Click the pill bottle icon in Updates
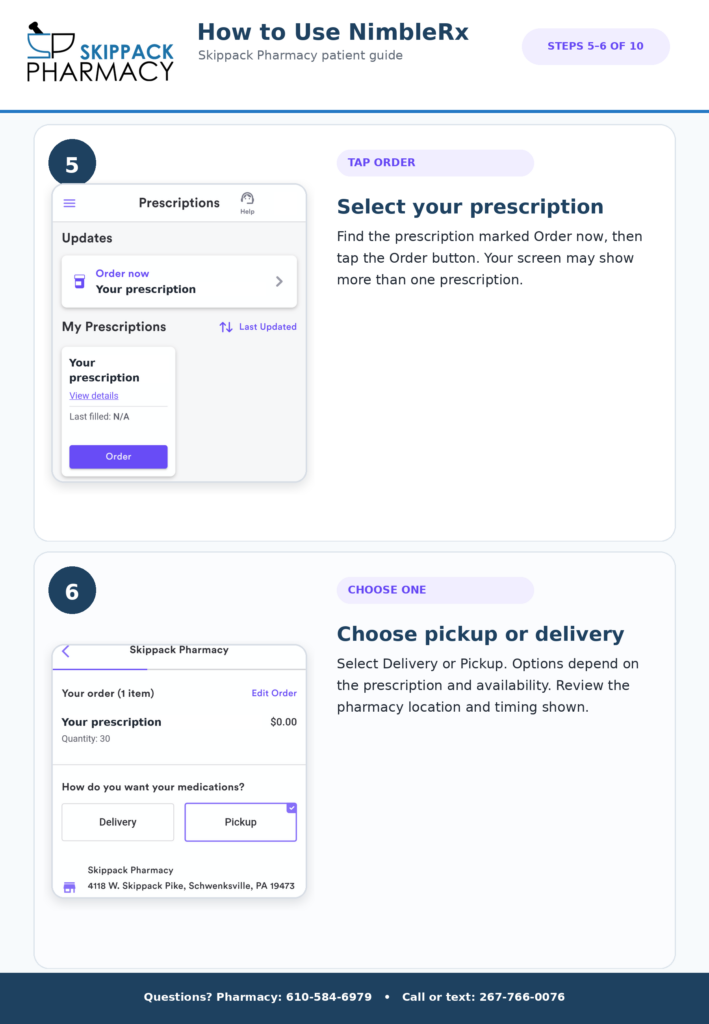Image resolution: width=709 pixels, height=1024 pixels. (79, 281)
